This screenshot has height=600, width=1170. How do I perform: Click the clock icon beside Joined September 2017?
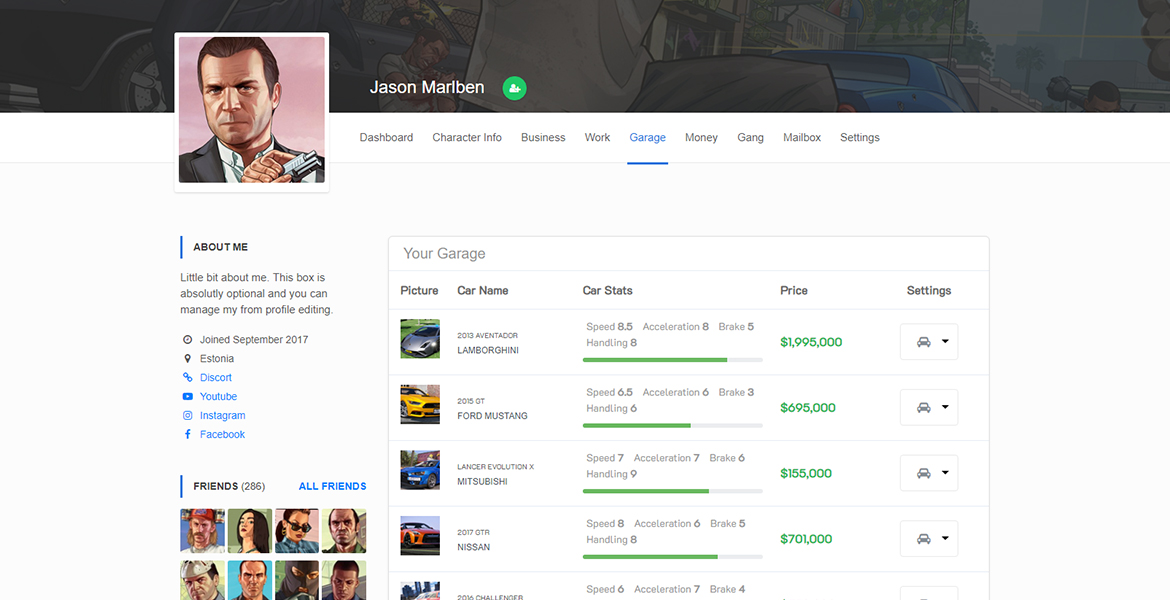(187, 340)
